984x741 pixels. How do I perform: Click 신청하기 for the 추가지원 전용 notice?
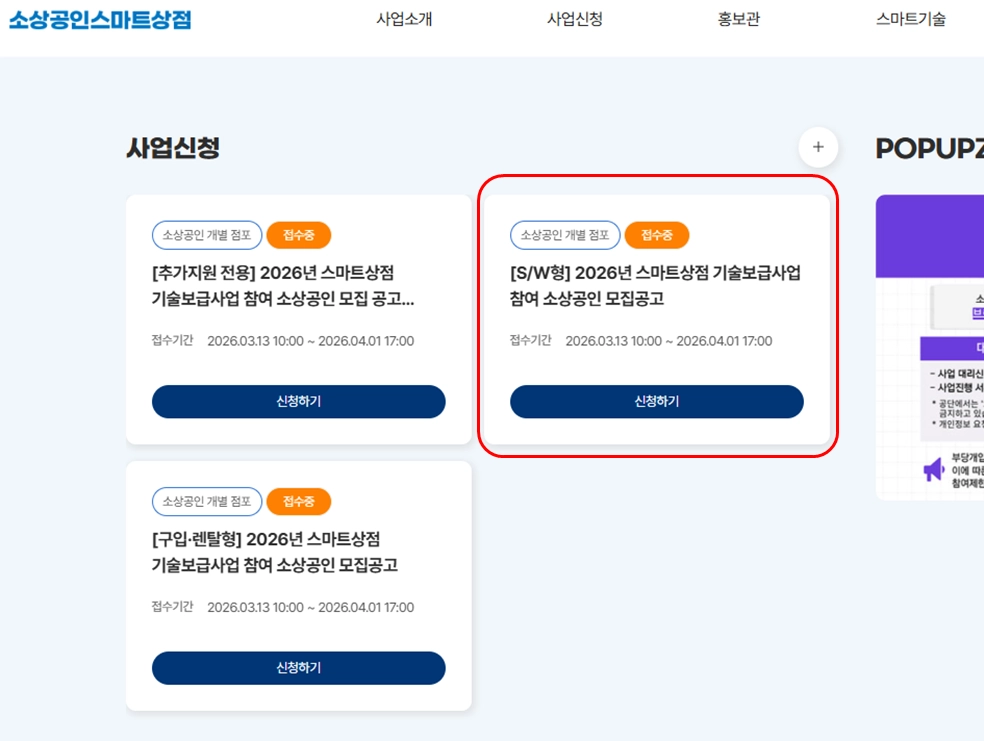299,402
